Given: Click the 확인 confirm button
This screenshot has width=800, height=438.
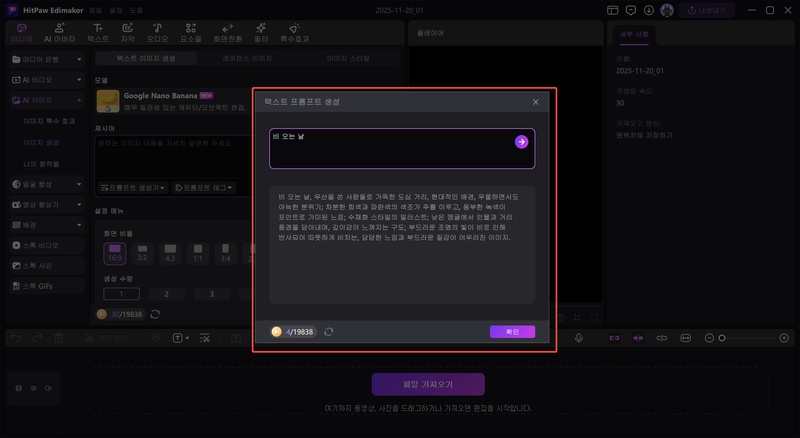Looking at the screenshot, I should [x=512, y=332].
